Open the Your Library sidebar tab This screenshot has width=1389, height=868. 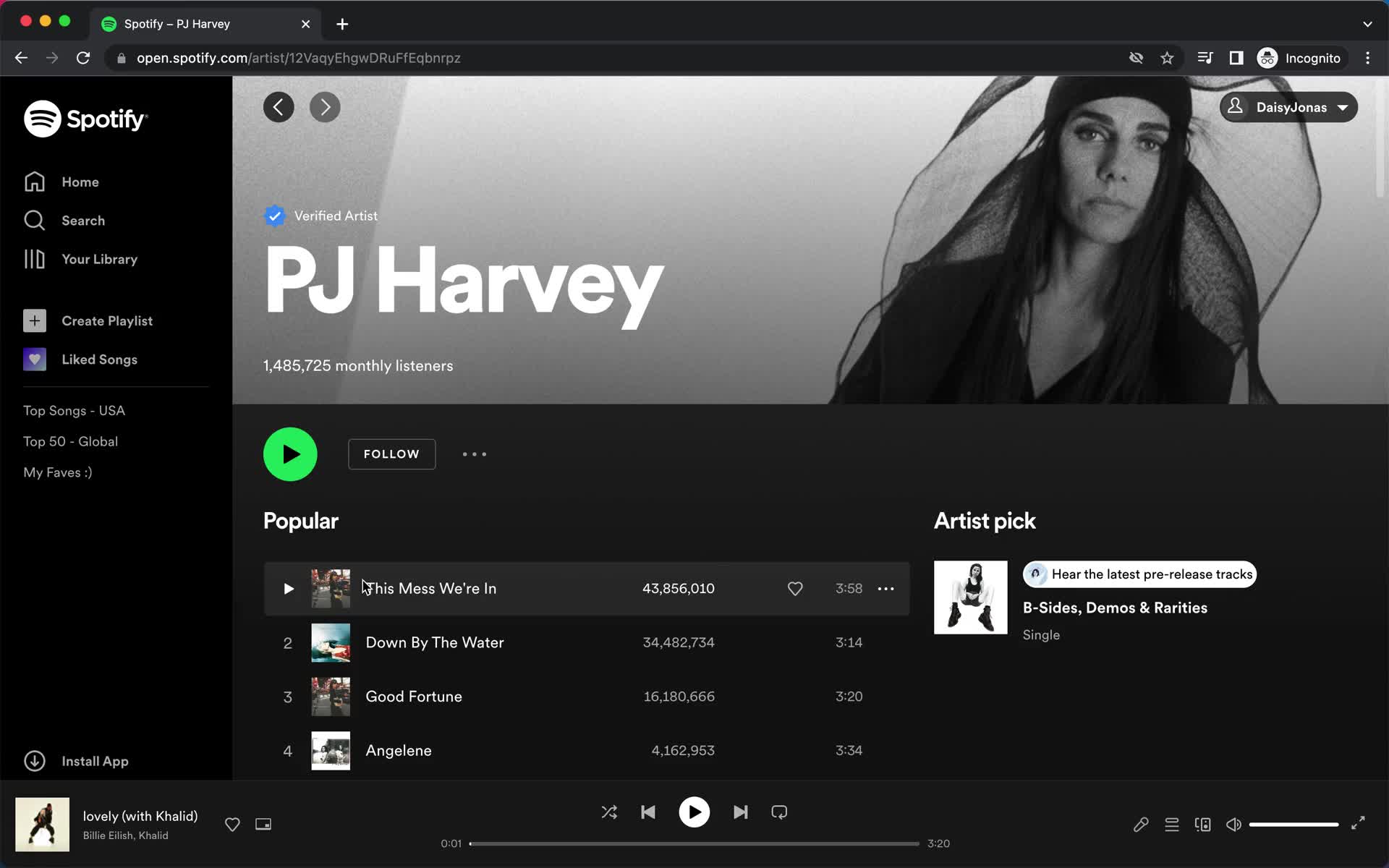100,259
